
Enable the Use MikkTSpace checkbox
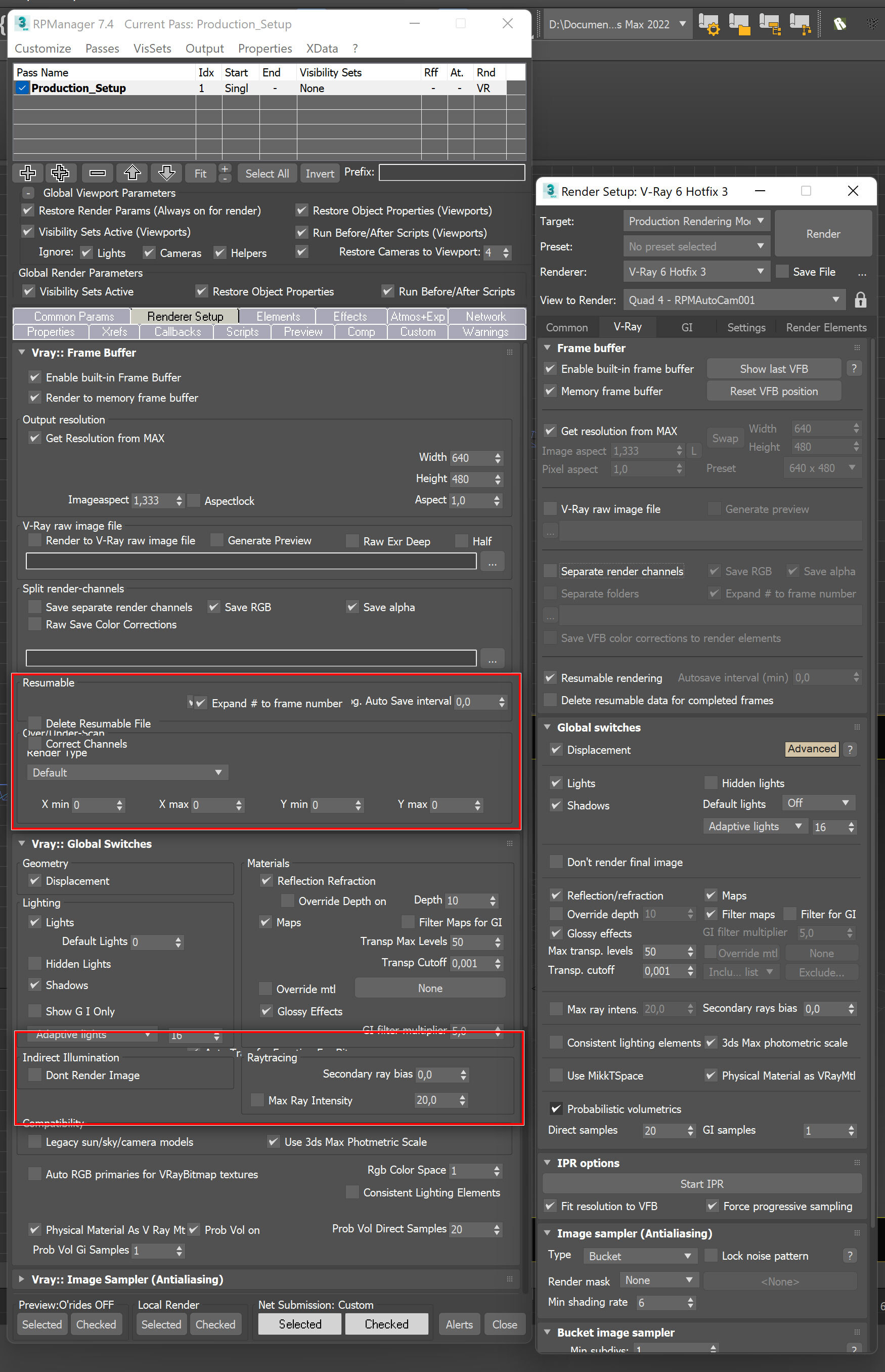(x=556, y=1076)
